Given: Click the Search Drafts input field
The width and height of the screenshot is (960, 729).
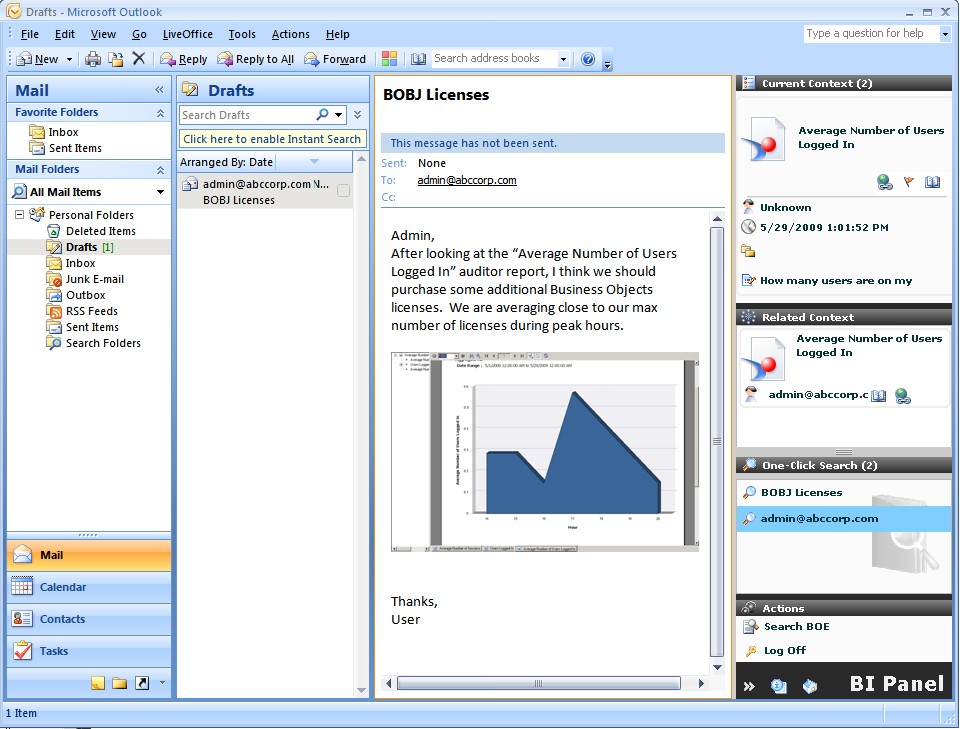Looking at the screenshot, I should point(247,114).
